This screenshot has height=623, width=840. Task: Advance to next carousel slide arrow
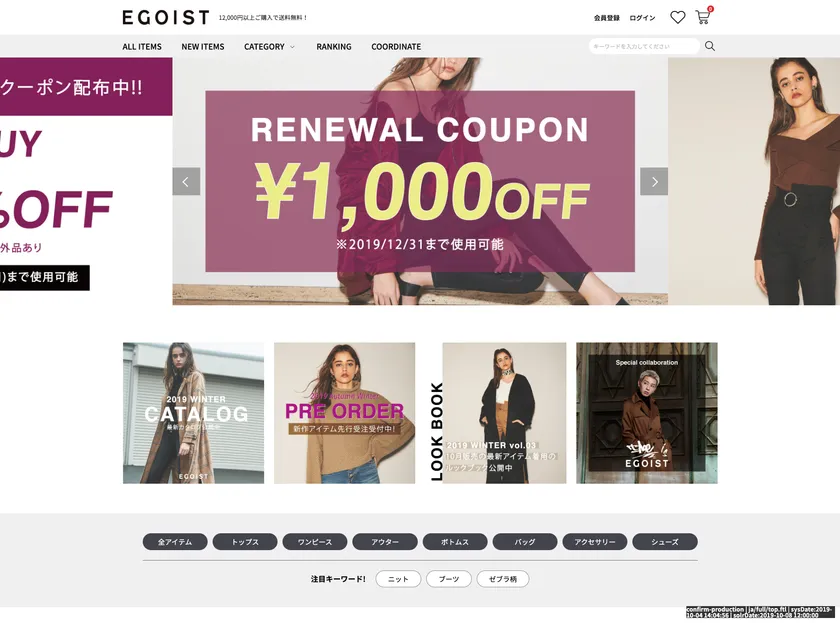654,182
